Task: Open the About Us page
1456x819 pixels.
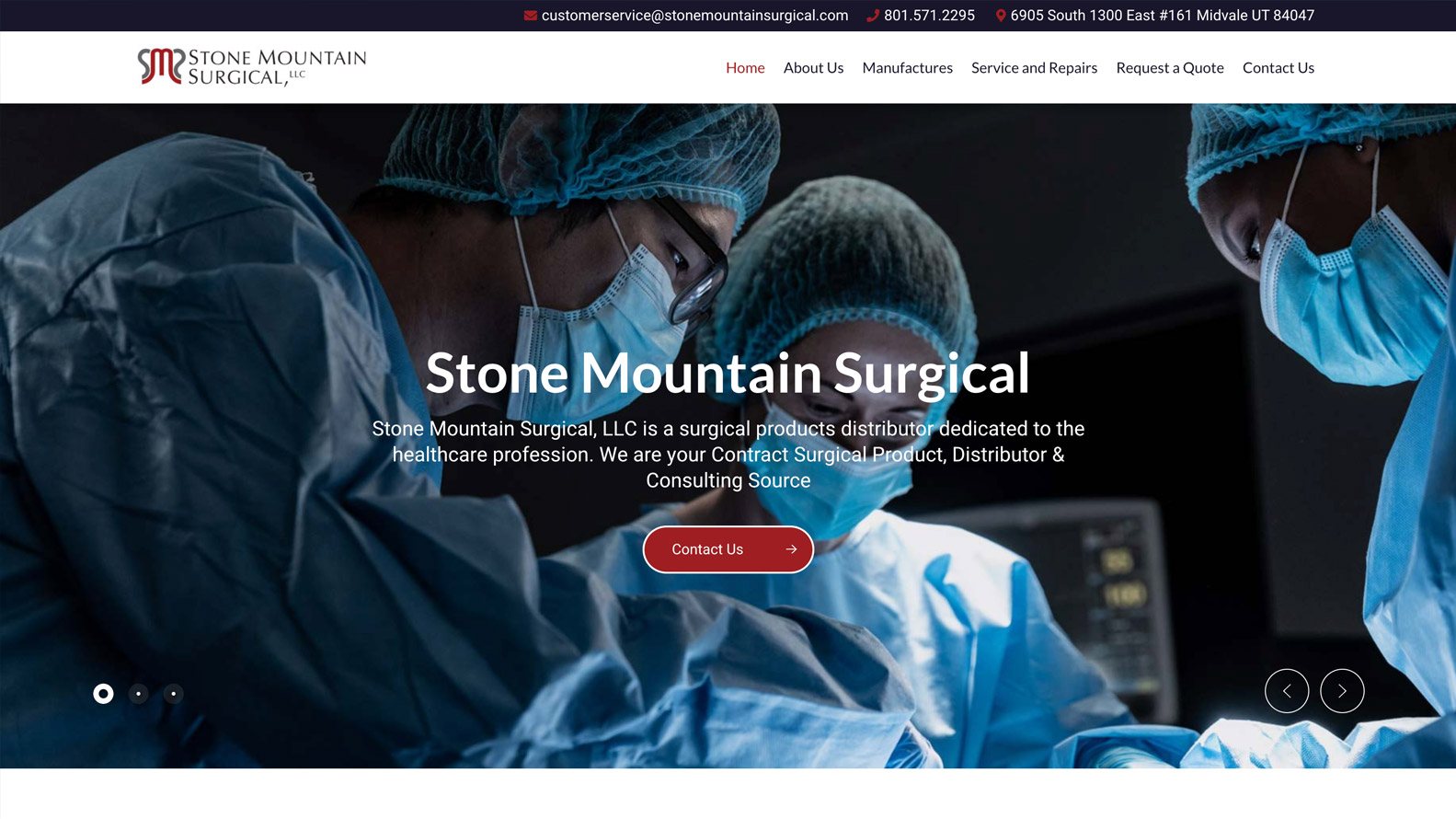Action: 813,68
